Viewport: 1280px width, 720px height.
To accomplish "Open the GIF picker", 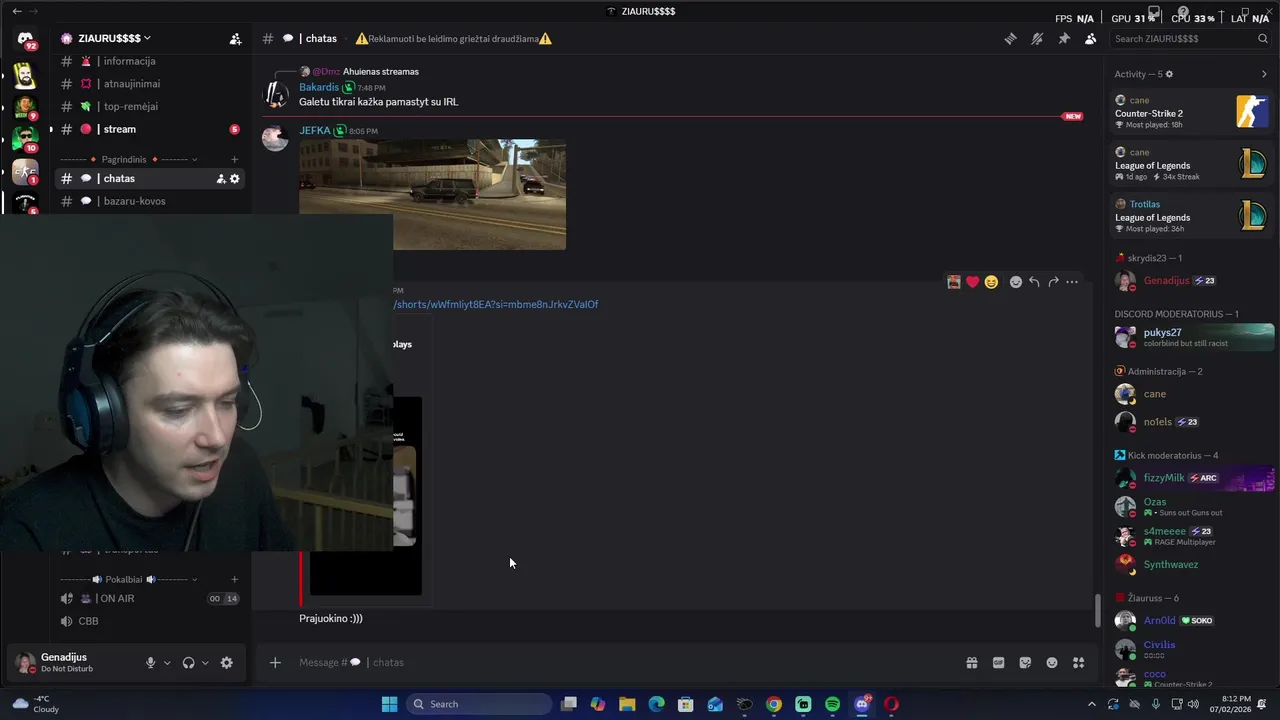I will 998,662.
